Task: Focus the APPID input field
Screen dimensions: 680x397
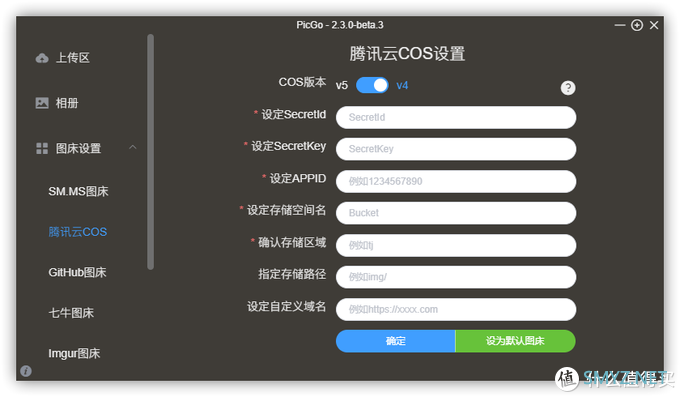Action: (x=456, y=181)
